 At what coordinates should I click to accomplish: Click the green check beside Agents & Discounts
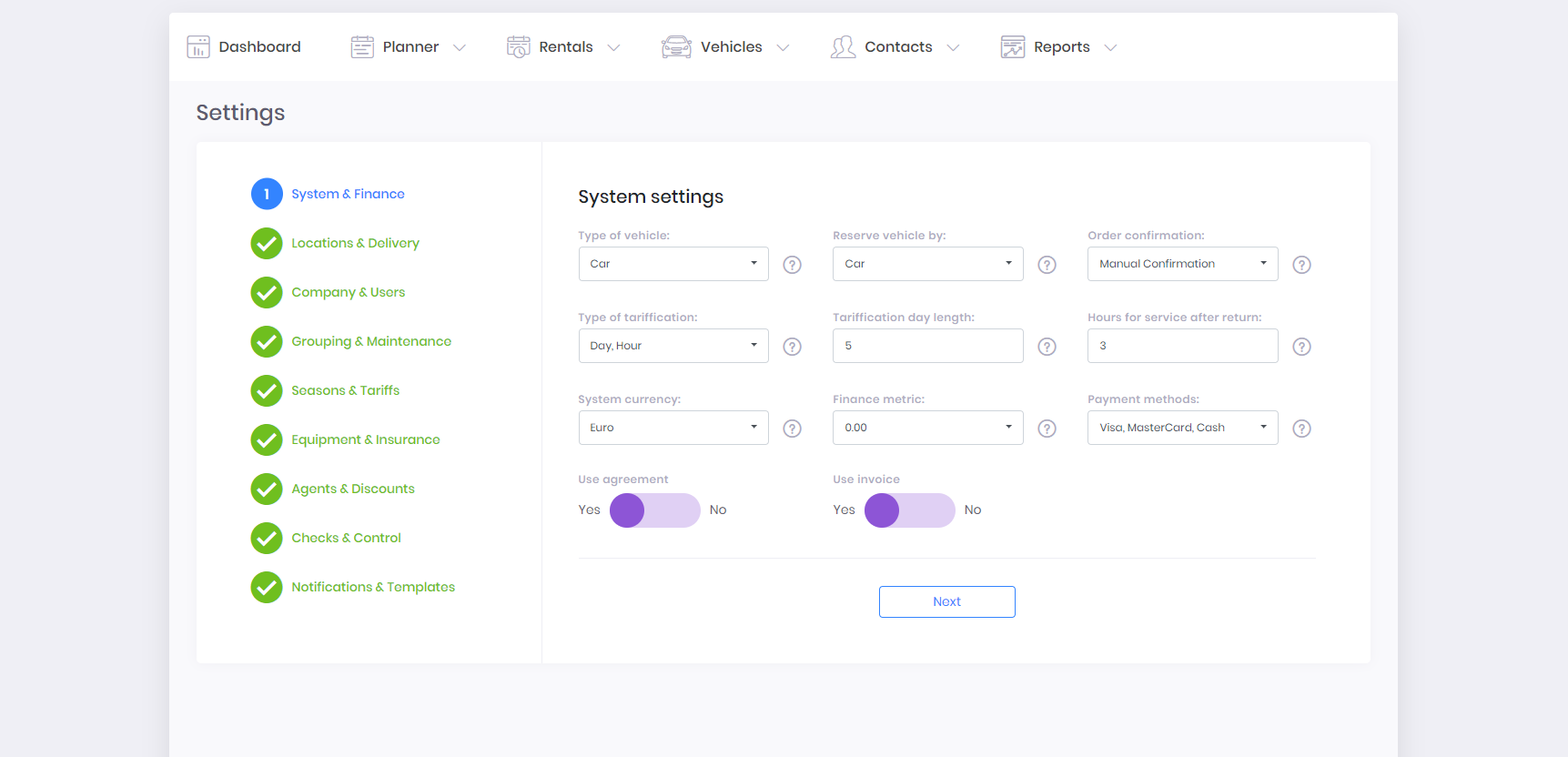pos(267,489)
